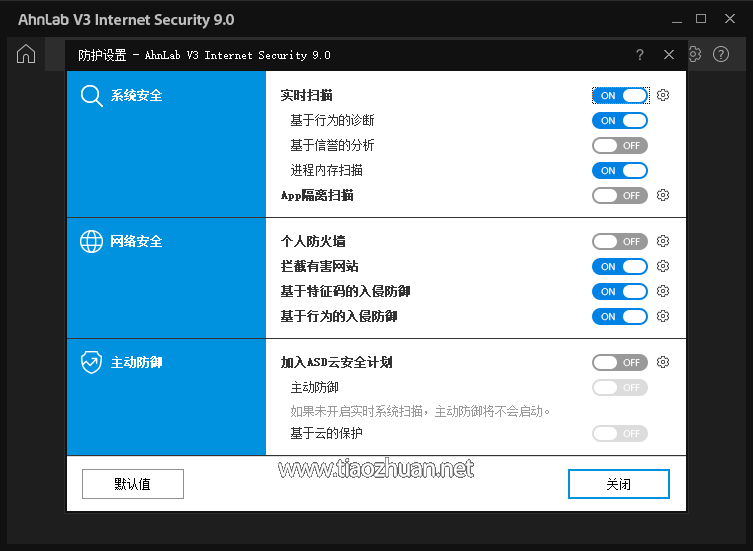This screenshot has height=551, width=753.
Task: Disable 基于特征码的入侵防御 toggle
Action: point(620,292)
